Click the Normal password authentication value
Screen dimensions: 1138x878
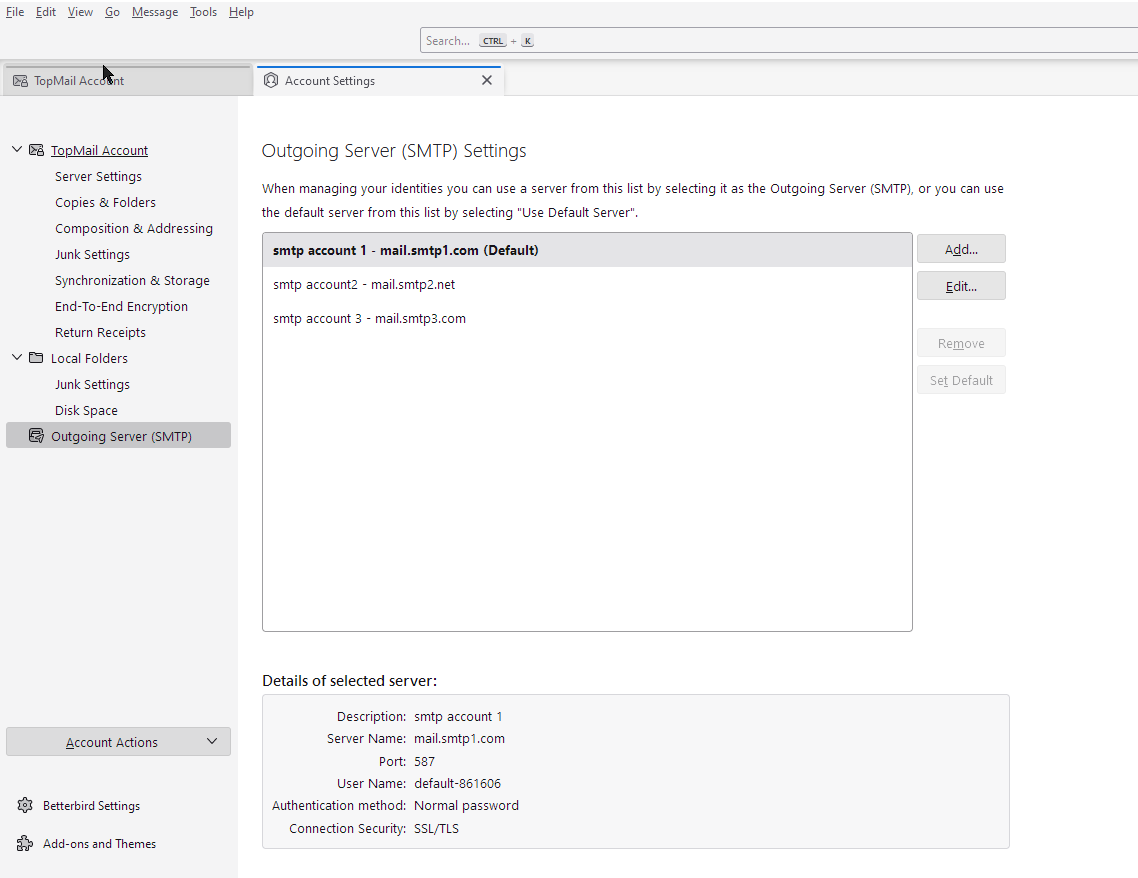point(466,805)
